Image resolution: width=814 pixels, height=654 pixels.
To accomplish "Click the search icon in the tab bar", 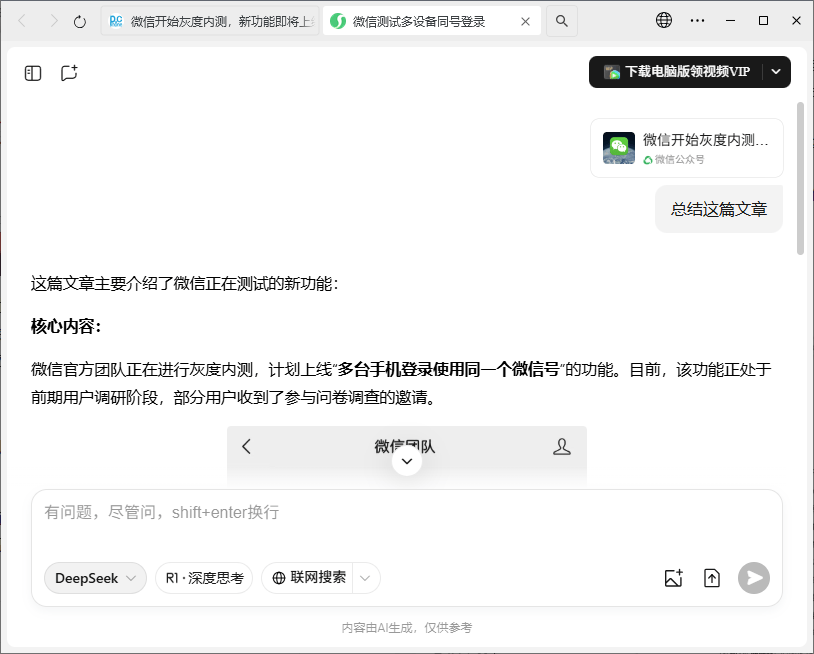I will 561,20.
